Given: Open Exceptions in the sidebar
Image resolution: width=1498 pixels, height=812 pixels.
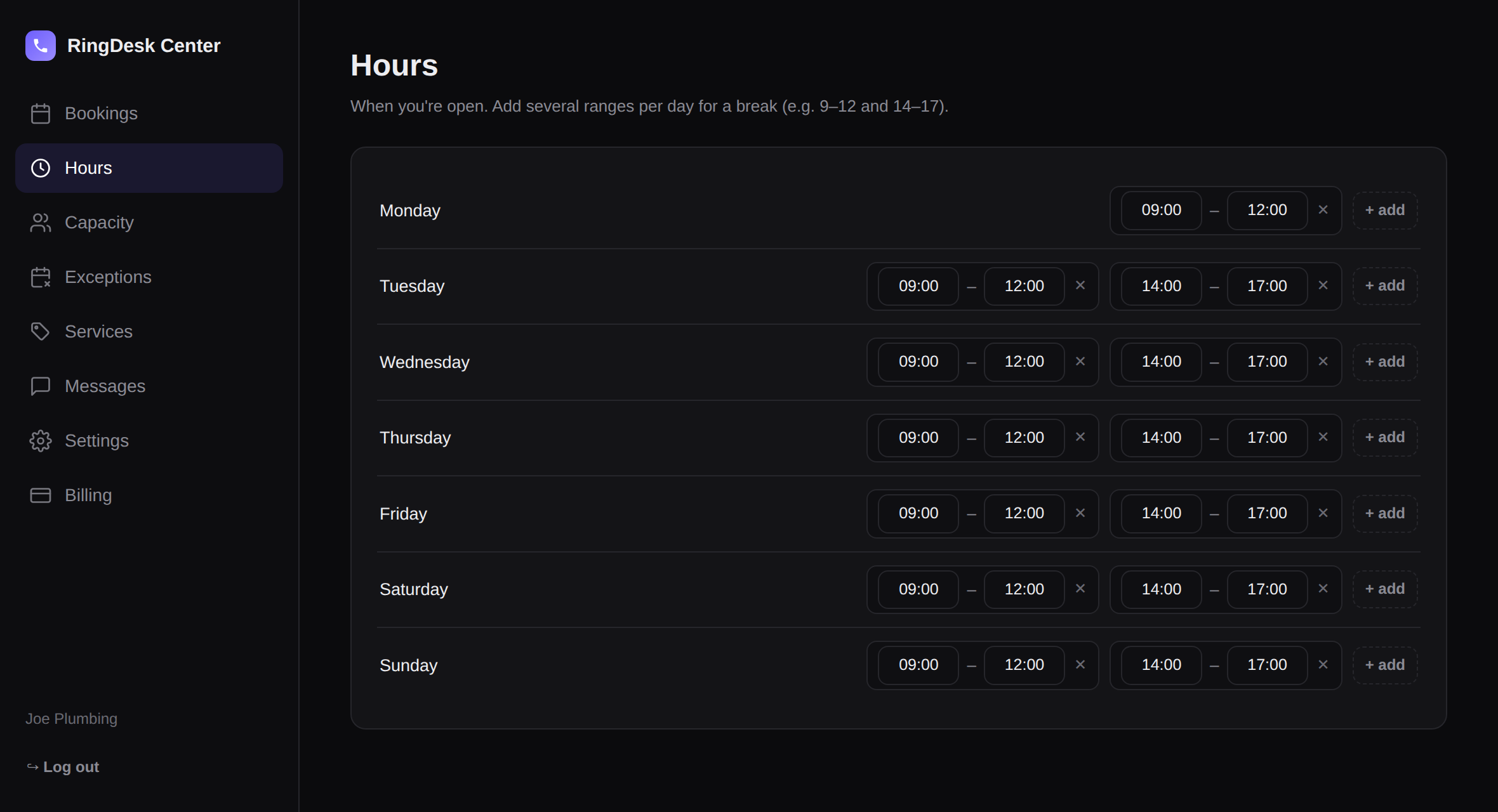Looking at the screenshot, I should (149, 277).
